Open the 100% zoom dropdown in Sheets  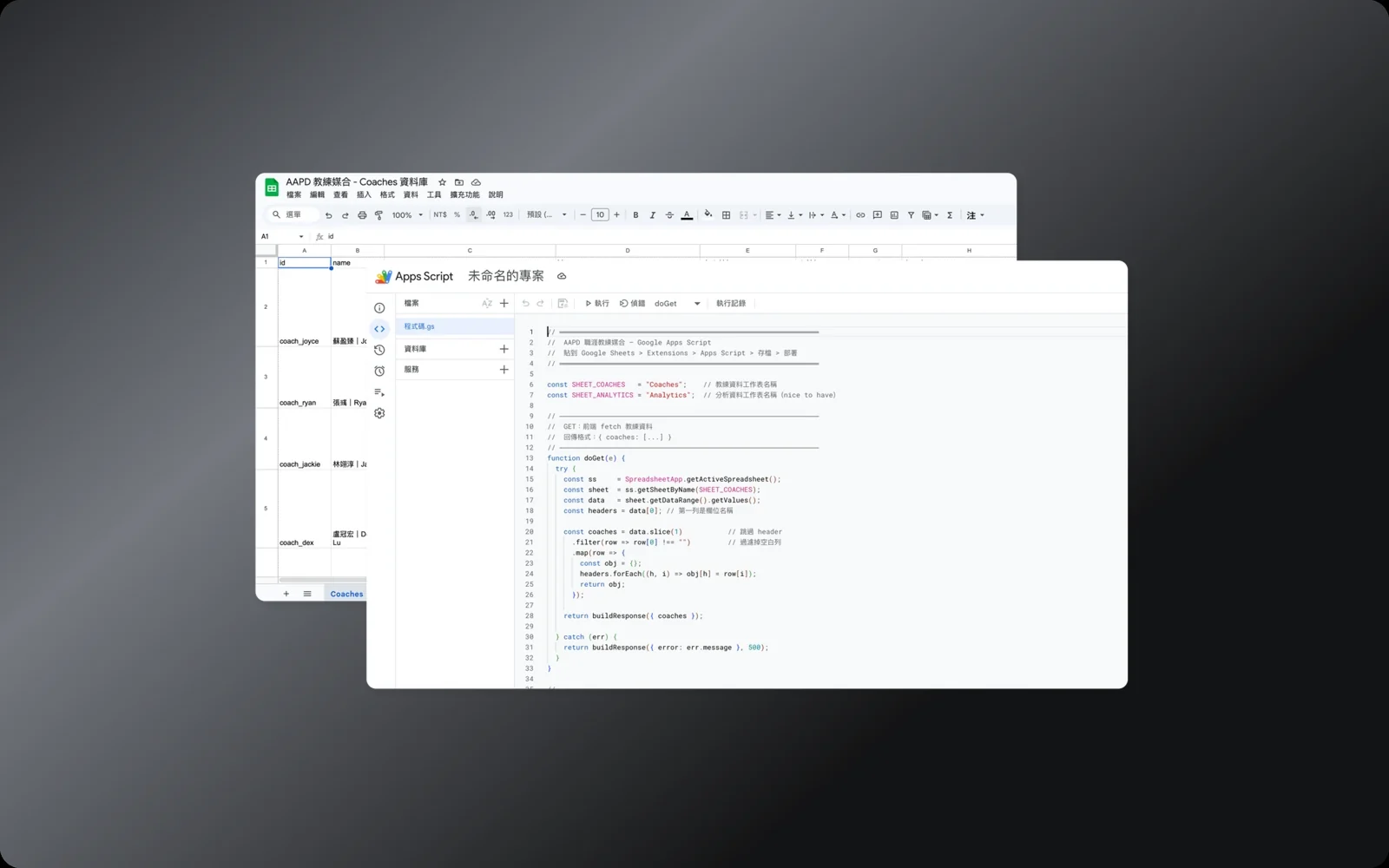pyautogui.click(x=407, y=215)
